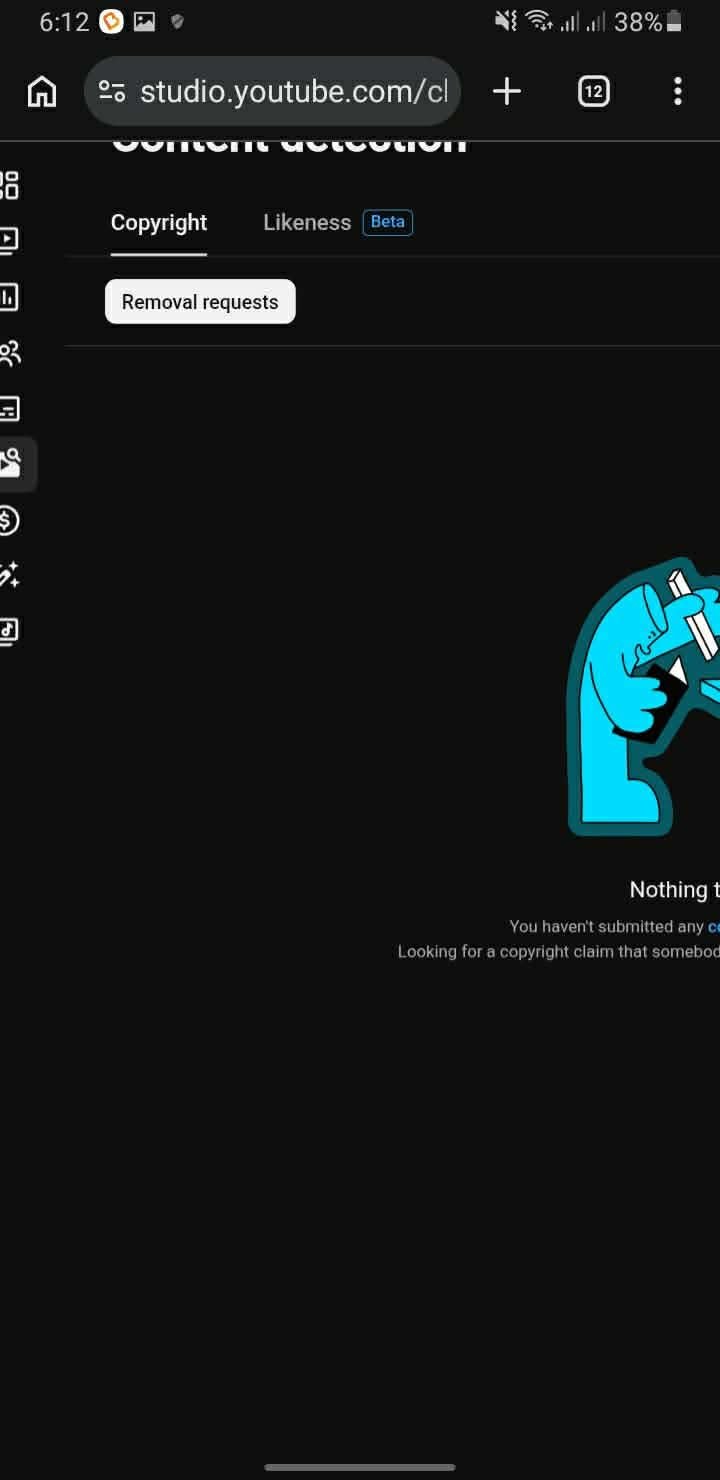Focus the studio.youtube.com address field
Screen dimensions: 720x1480
pos(273,92)
